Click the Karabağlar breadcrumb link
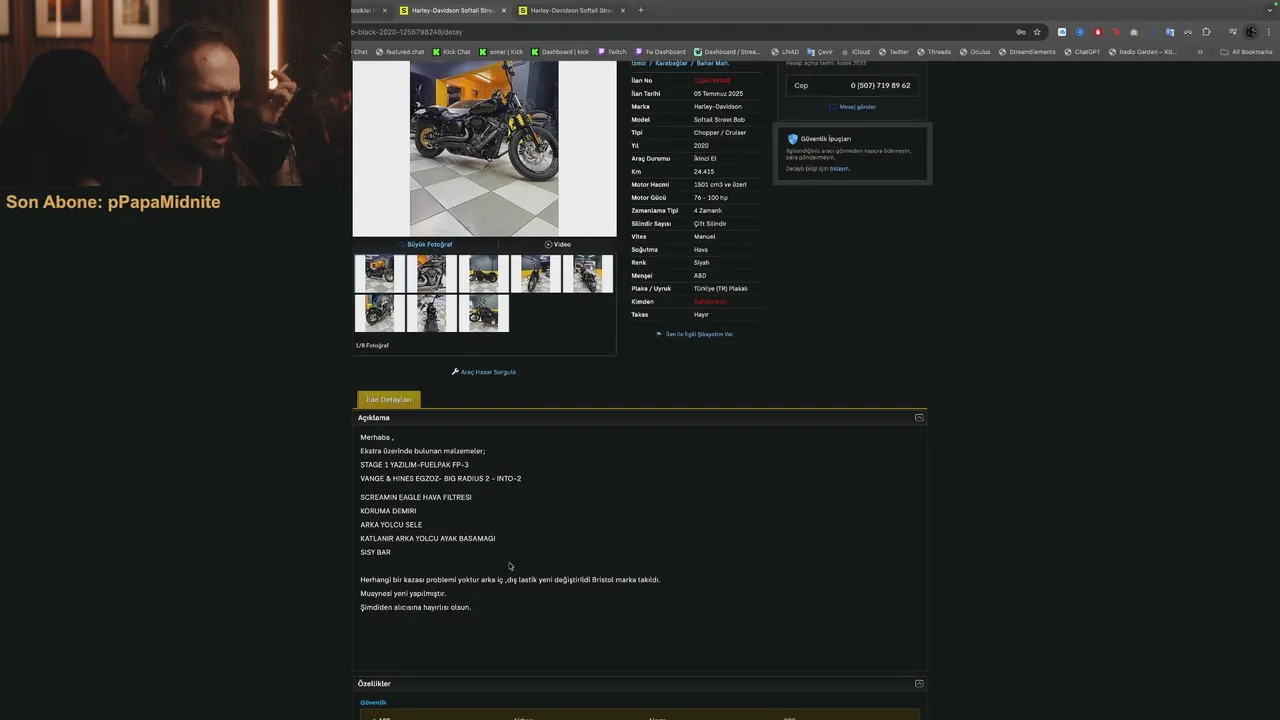This screenshot has width=1280, height=720. [x=671, y=63]
